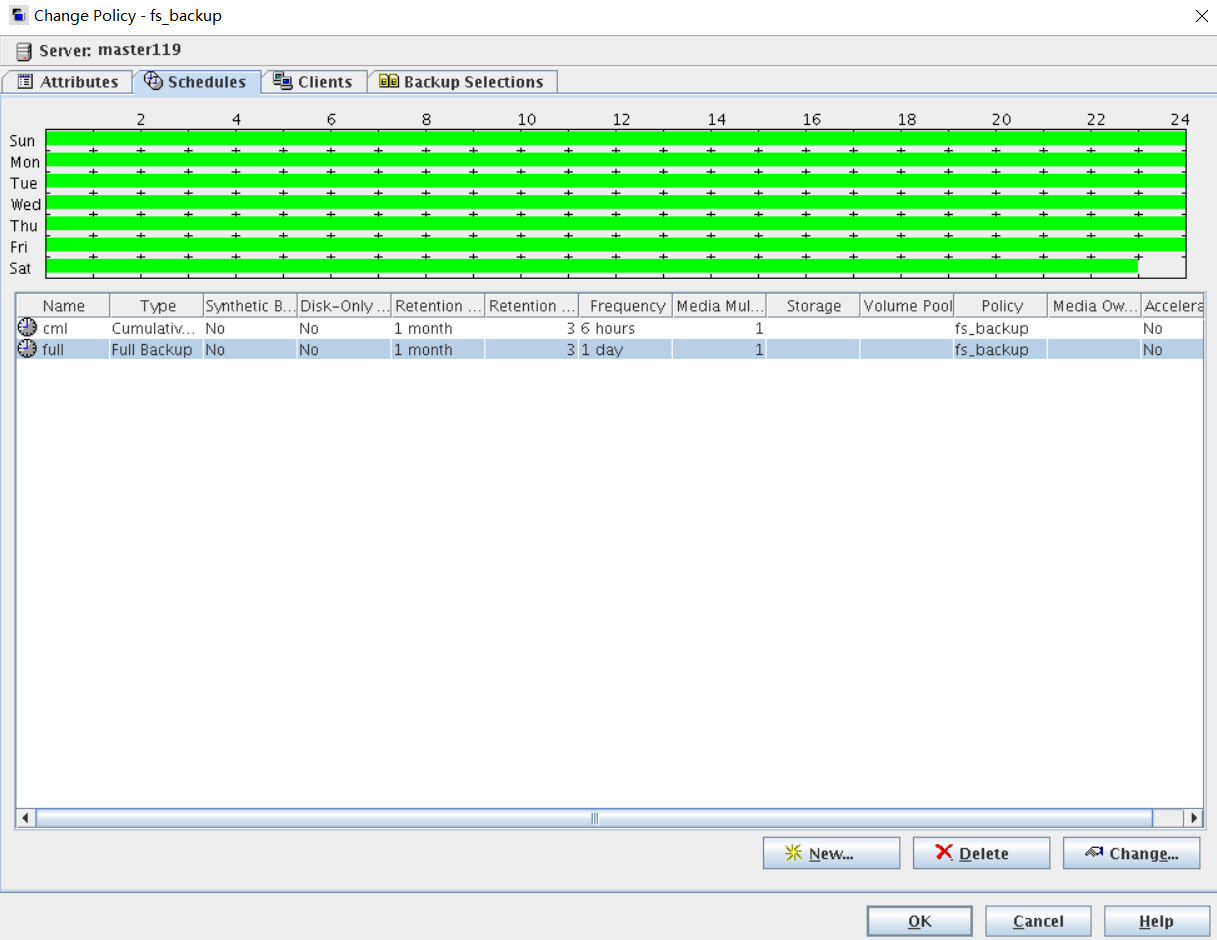Click the horizontal scrollbar right arrow
Screen dimensions: 1217x940
click(x=1193, y=818)
